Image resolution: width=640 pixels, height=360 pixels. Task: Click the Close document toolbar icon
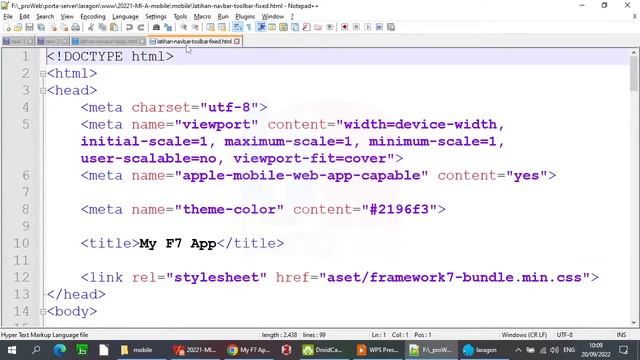click(x=53, y=27)
